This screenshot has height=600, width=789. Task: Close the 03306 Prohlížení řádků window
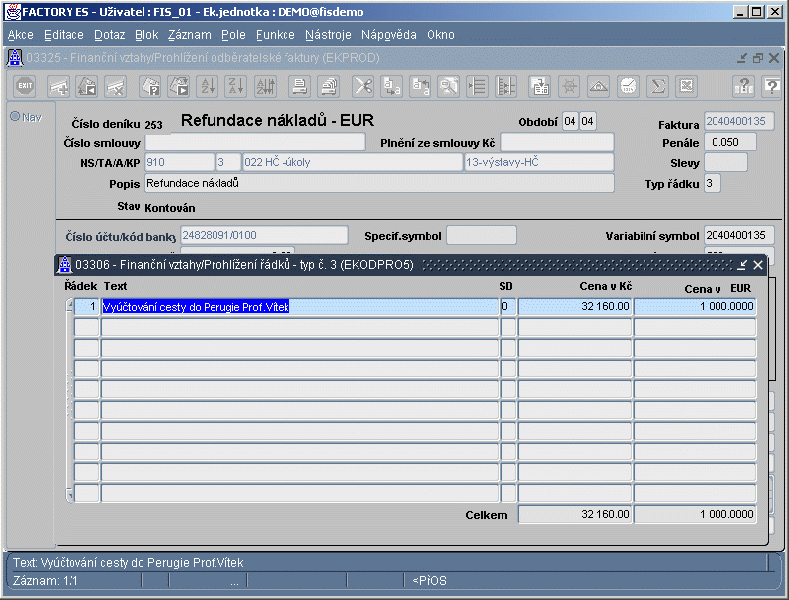(x=757, y=265)
